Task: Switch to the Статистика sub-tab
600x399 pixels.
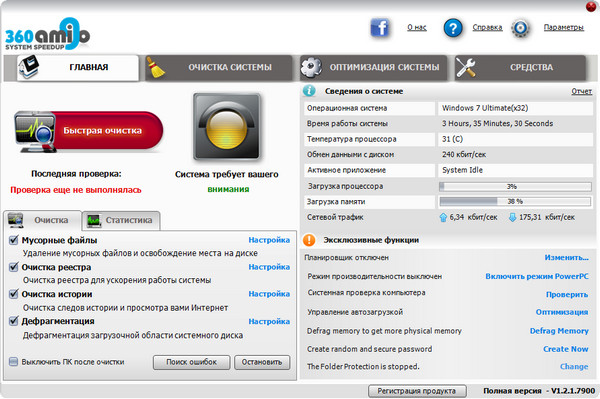Action: coord(121,220)
